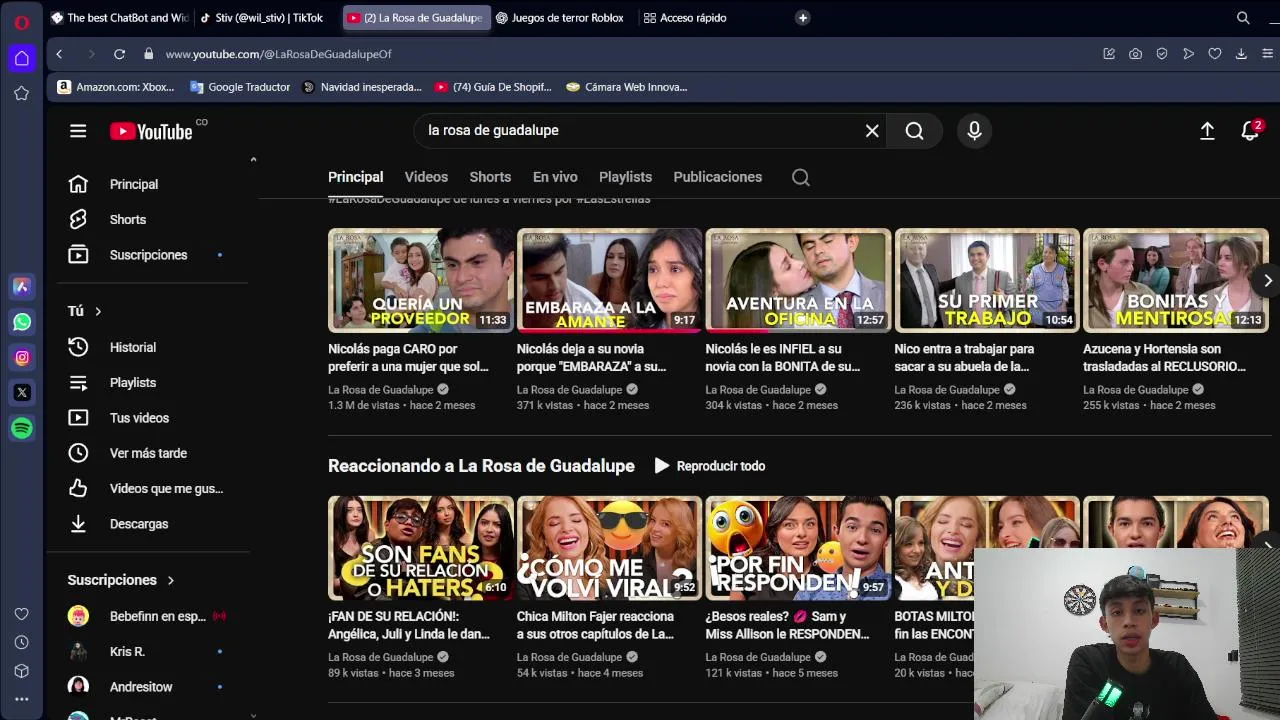Open X Twitter in Opera sidebar

tap(22, 392)
